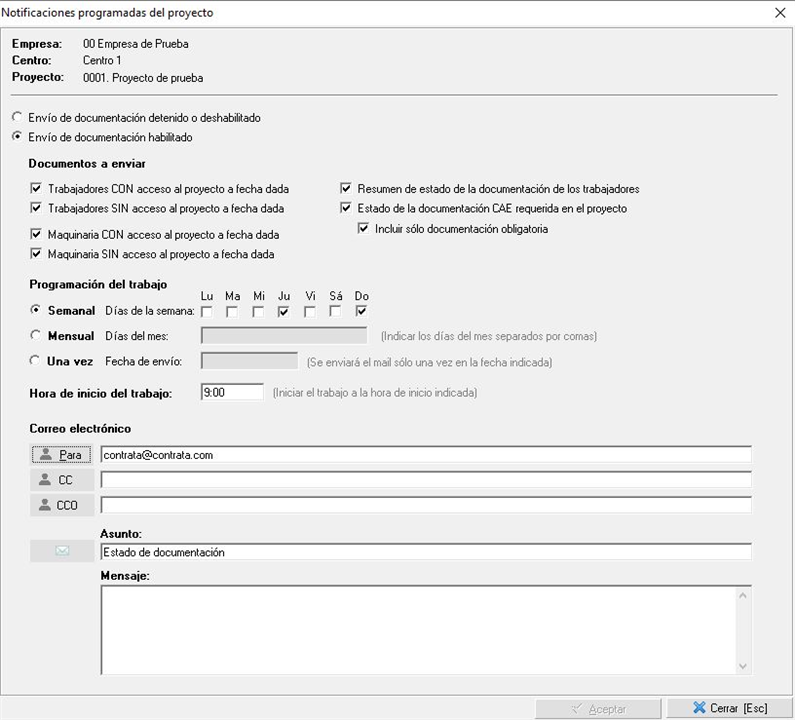Close the dialog with the X icon
The image size is (795, 720).
(x=780, y=13)
